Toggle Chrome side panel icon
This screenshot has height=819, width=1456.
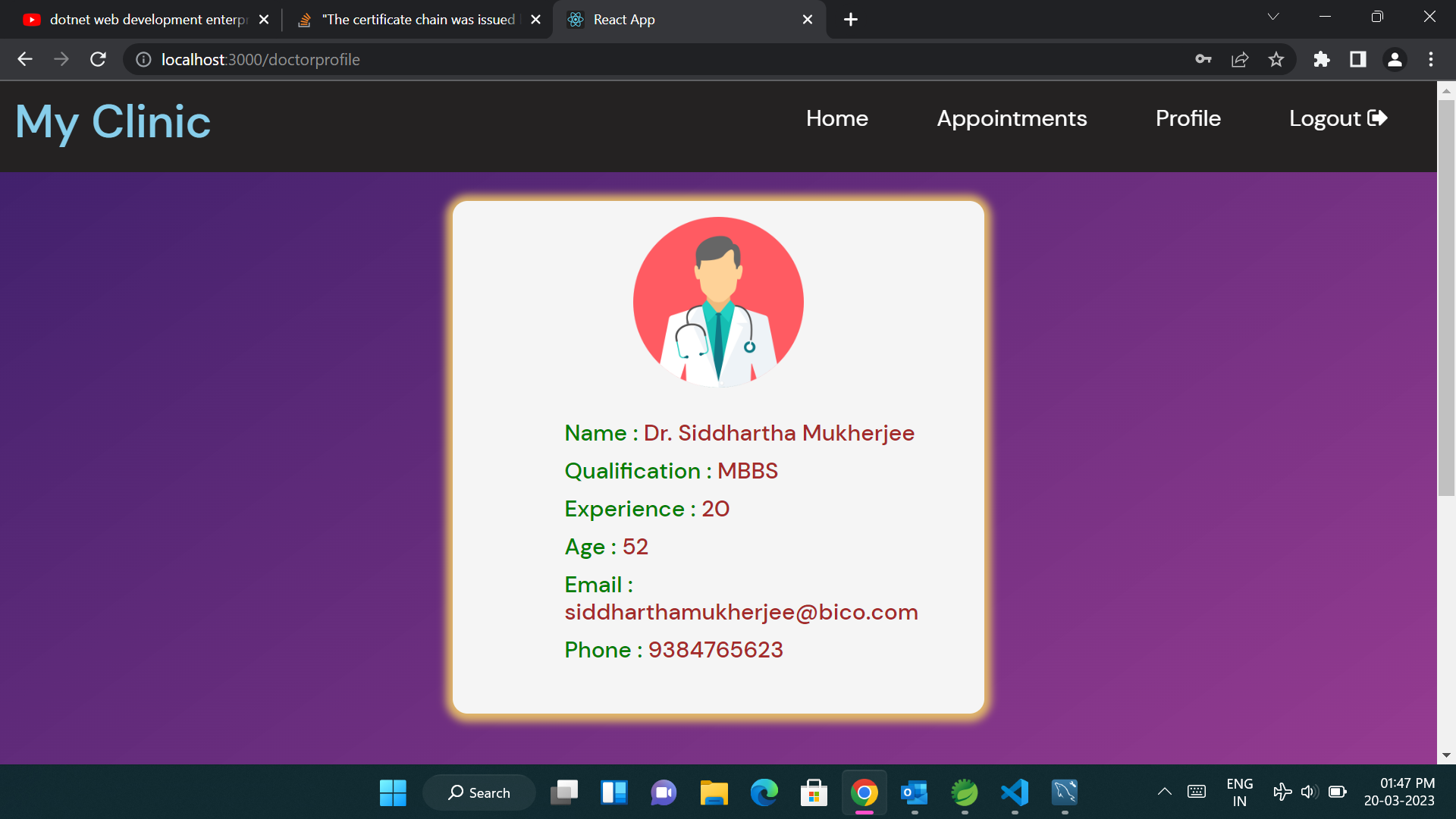1358,59
